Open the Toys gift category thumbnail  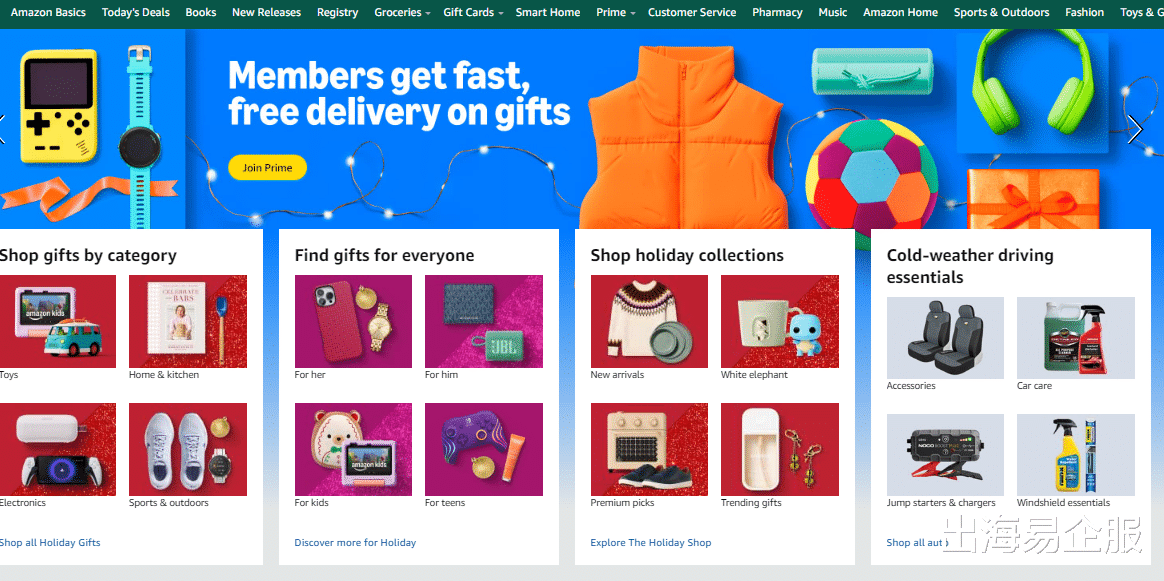click(57, 321)
